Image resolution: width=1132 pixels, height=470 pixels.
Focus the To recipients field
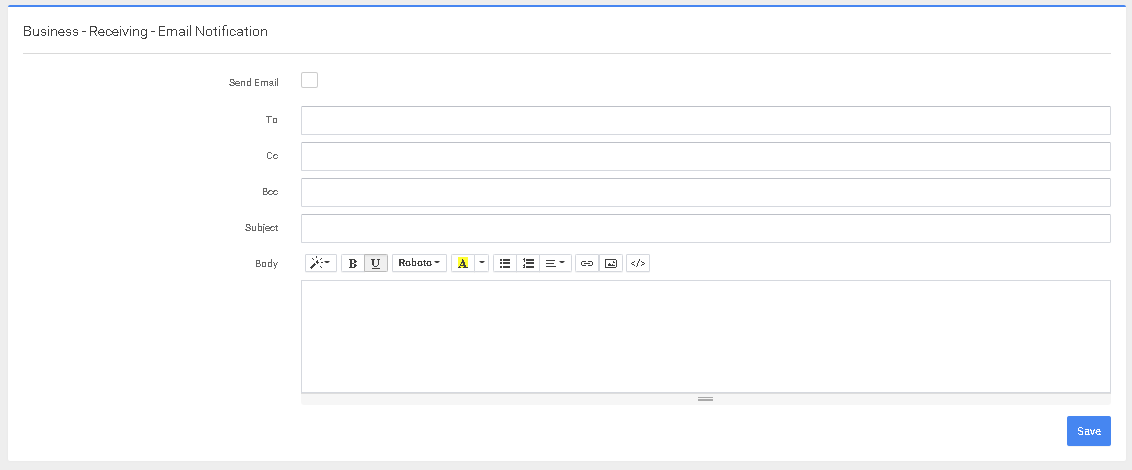tap(705, 120)
